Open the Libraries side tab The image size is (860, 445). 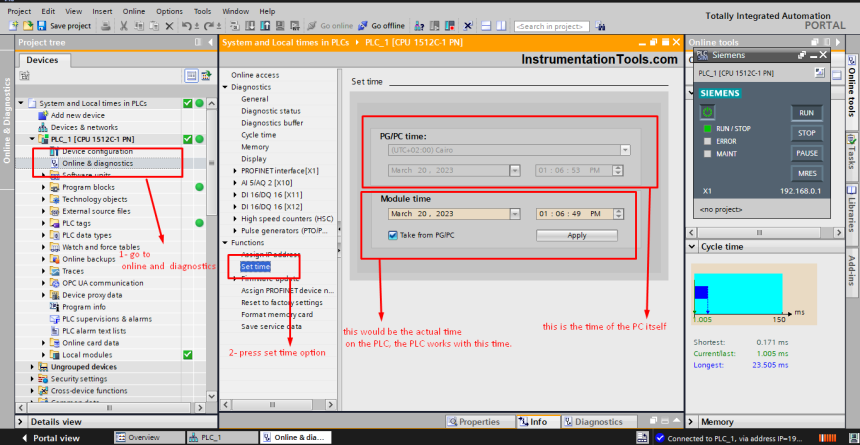click(x=852, y=209)
